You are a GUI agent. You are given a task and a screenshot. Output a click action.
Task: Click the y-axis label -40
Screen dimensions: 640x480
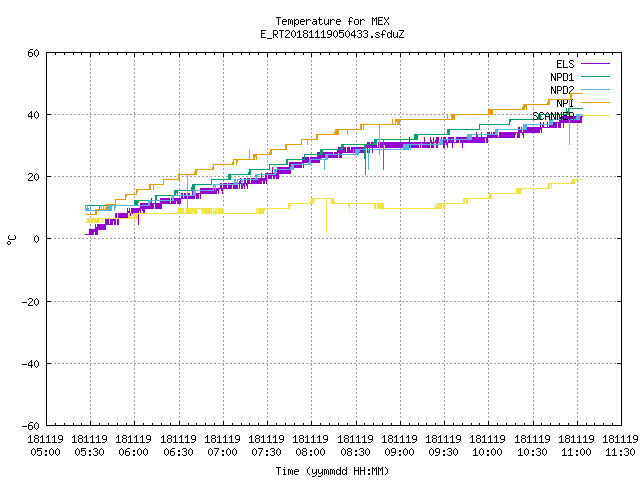[x=30, y=364]
